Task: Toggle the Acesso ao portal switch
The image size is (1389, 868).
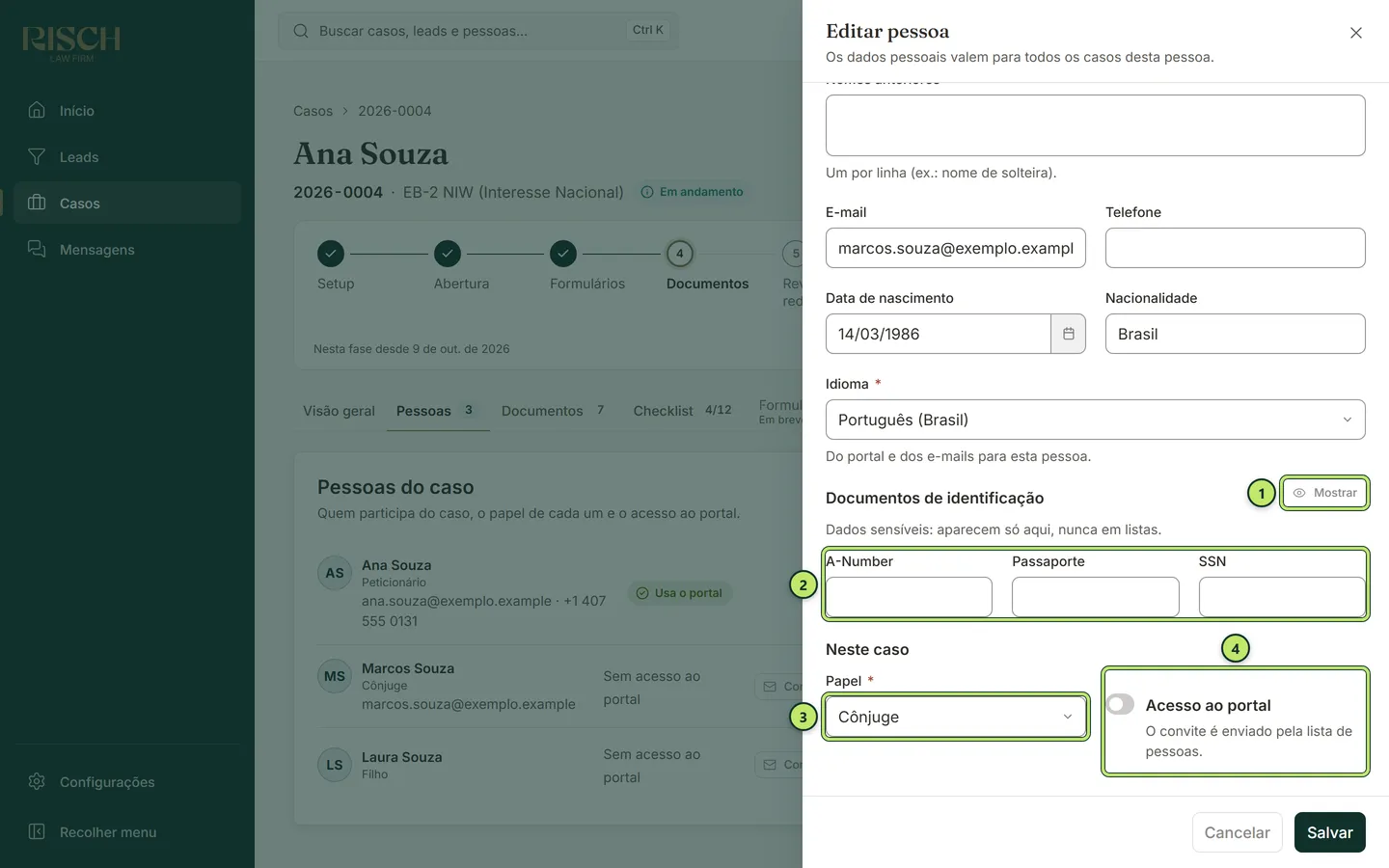Action: coord(1120,704)
